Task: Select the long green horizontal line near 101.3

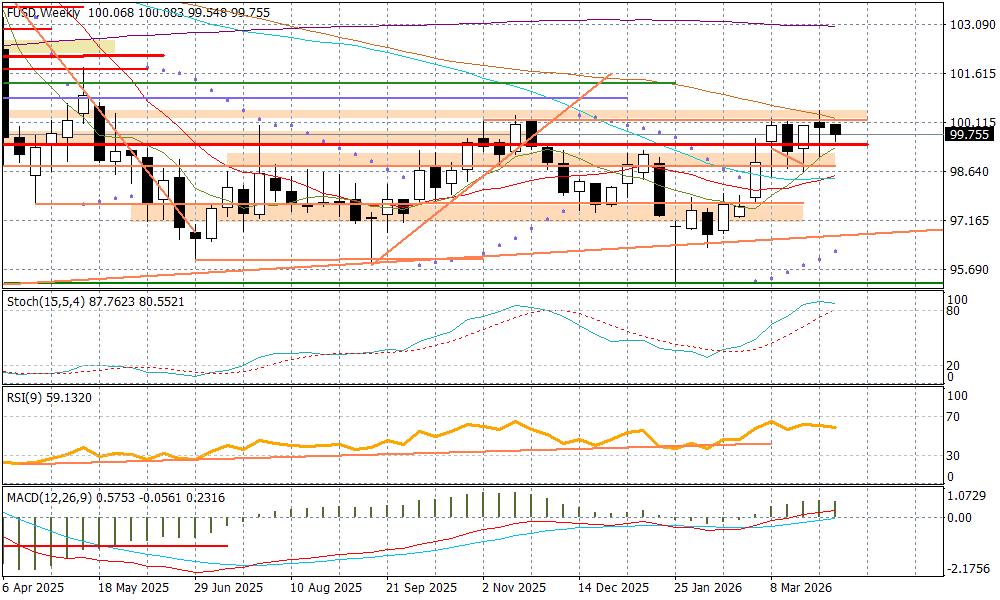Action: point(340,83)
